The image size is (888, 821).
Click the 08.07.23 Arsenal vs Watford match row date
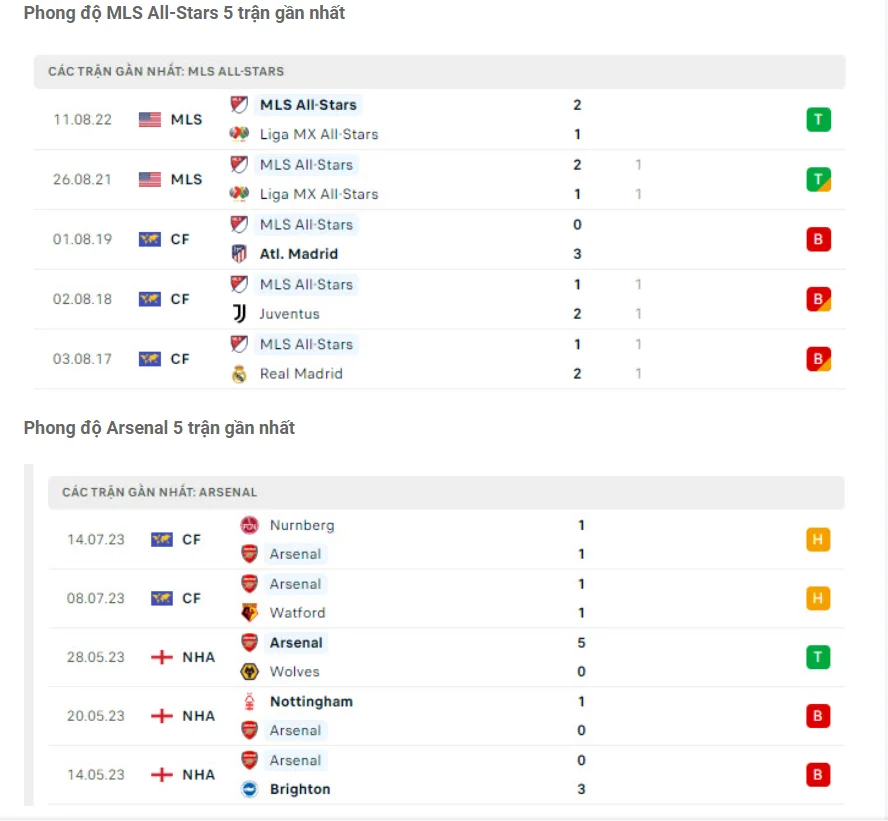pos(96,598)
